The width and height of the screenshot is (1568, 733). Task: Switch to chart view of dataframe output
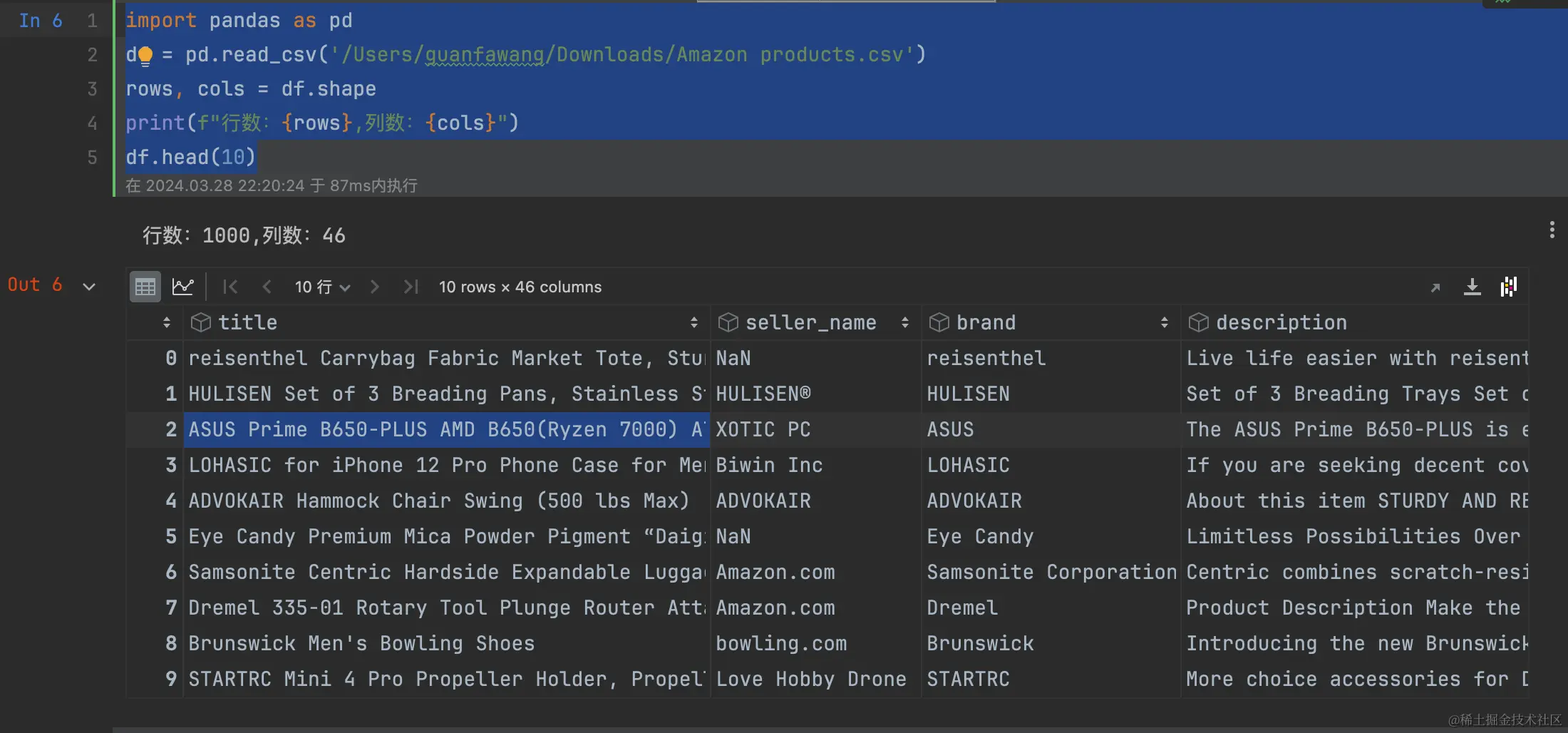point(183,287)
